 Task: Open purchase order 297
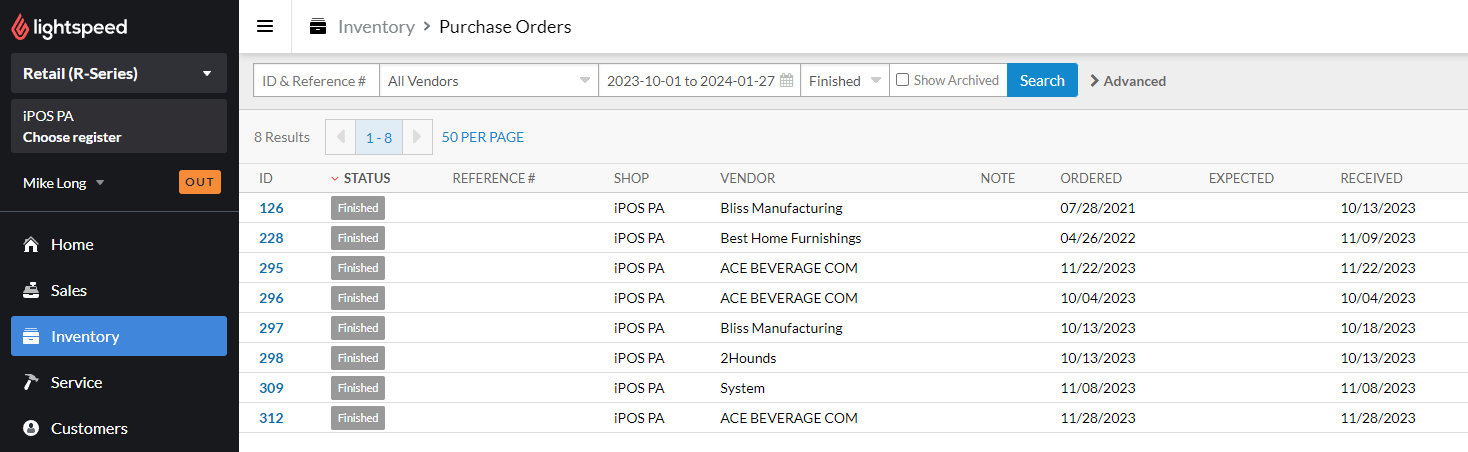pyautogui.click(x=271, y=328)
